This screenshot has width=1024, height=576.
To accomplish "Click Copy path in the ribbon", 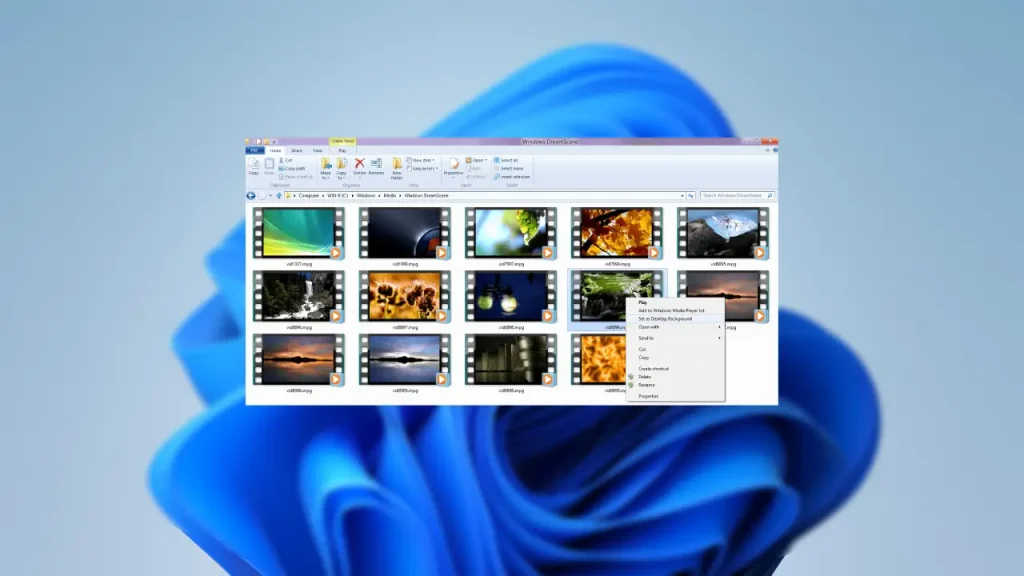I will pyautogui.click(x=292, y=168).
